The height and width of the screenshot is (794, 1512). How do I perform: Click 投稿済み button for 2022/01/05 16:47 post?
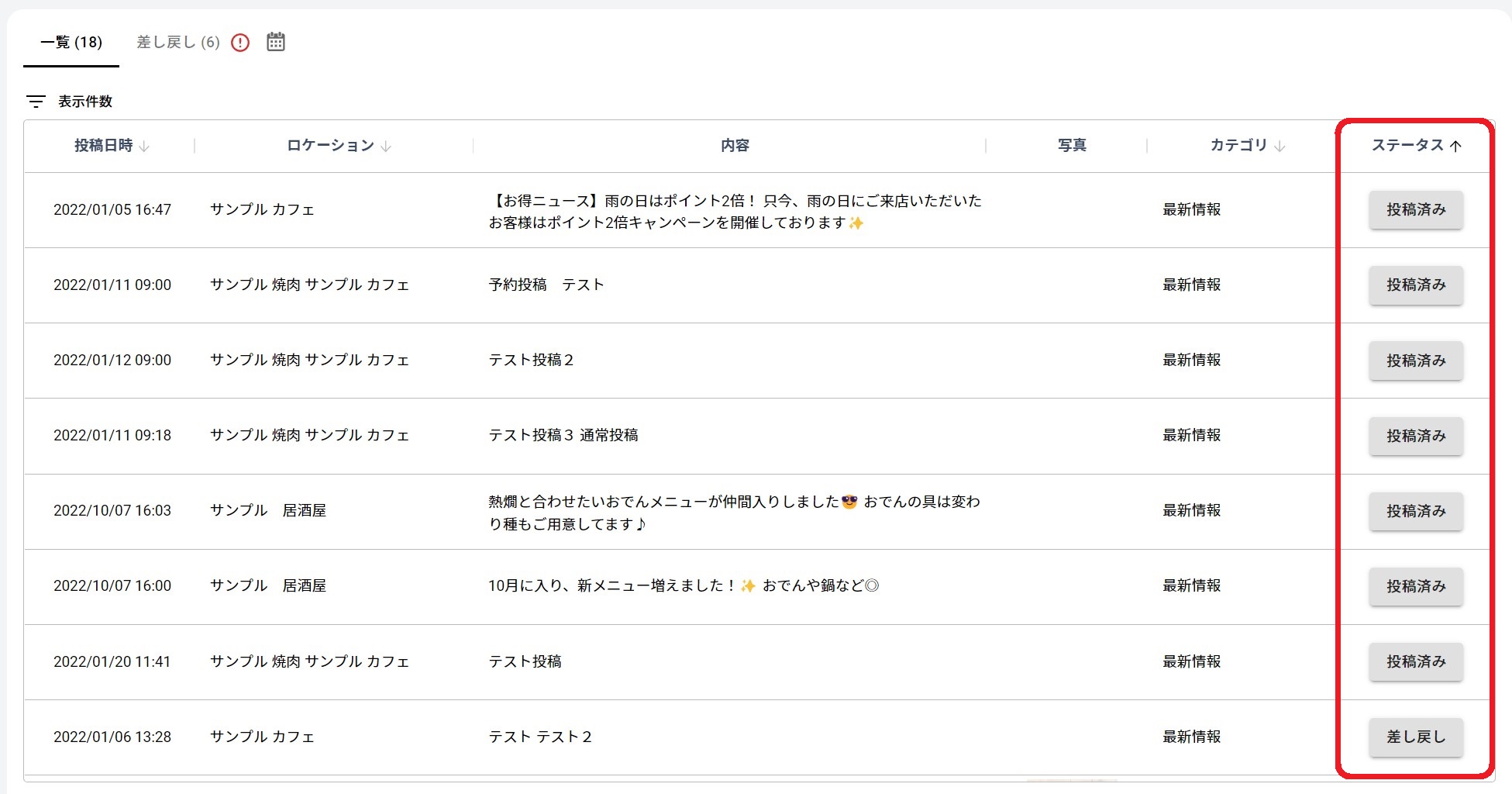[x=1415, y=210]
